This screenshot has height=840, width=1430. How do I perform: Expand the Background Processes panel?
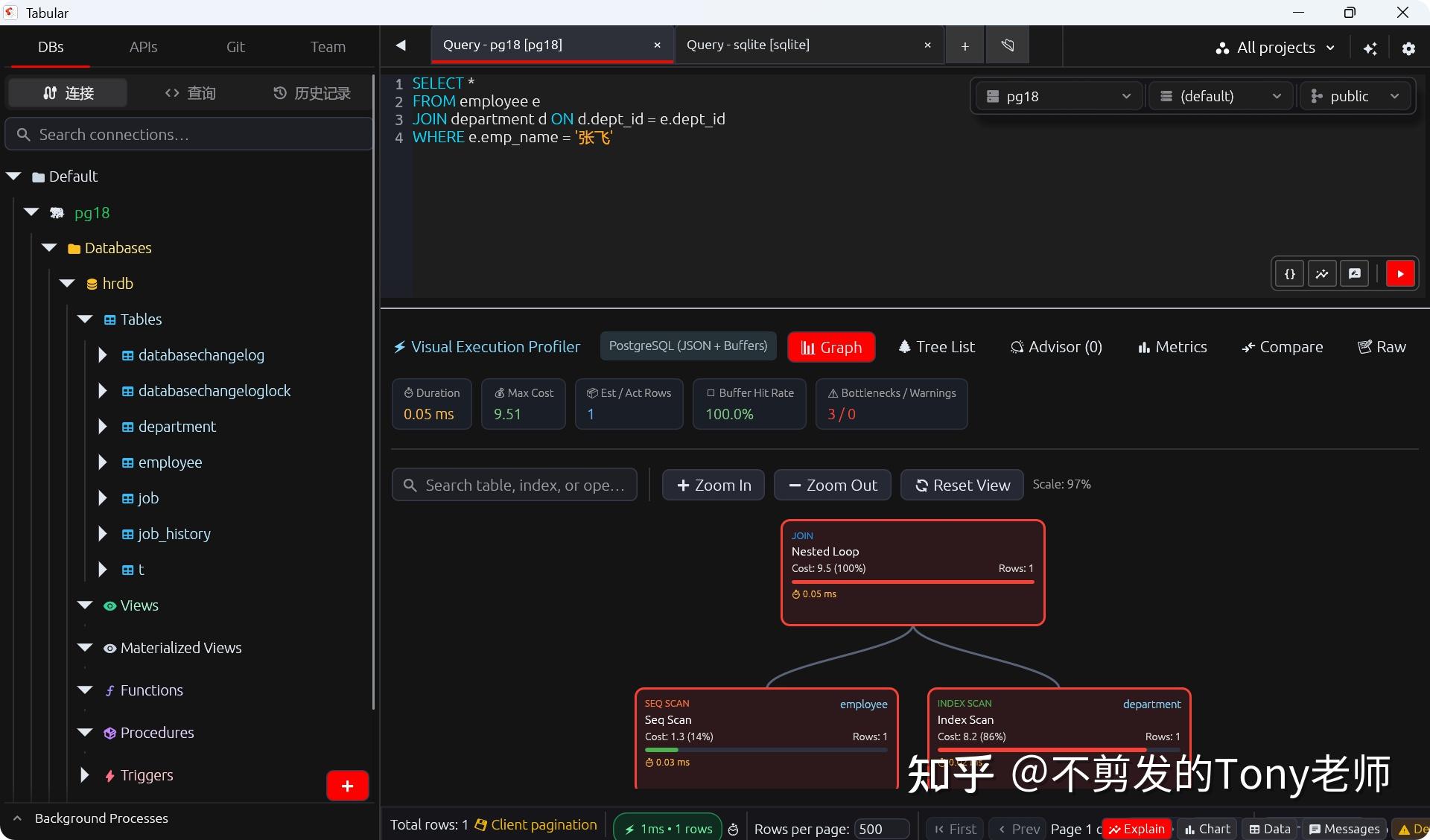pos(18,818)
